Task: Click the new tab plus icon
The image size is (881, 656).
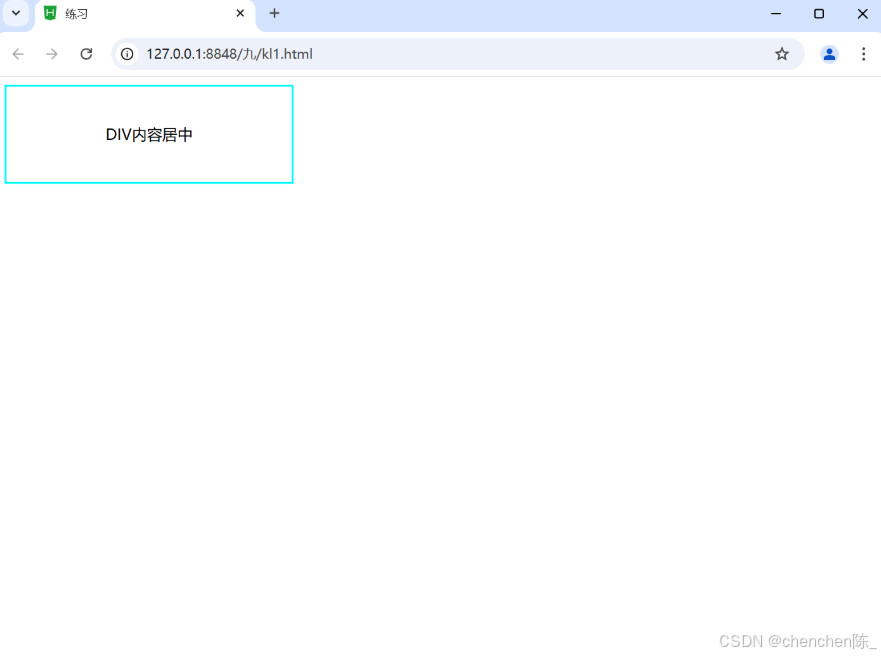Action: coord(274,14)
